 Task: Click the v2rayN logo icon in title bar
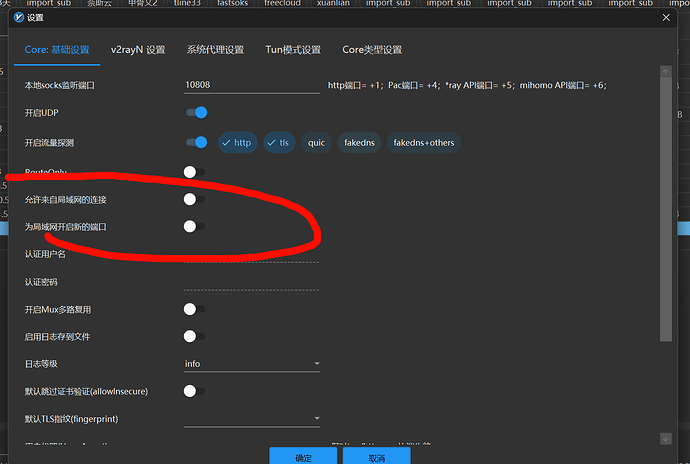click(x=18, y=17)
